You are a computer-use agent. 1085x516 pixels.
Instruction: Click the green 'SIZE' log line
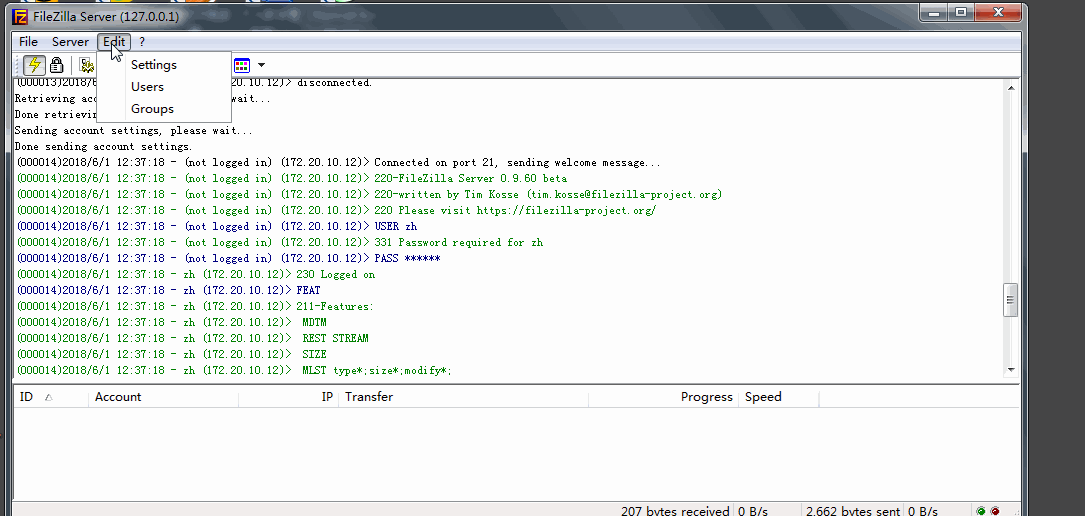pyautogui.click(x=172, y=354)
